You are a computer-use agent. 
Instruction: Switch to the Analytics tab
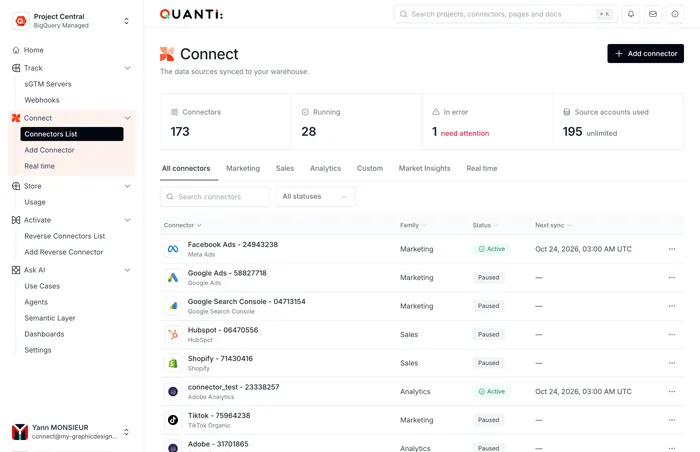(325, 168)
